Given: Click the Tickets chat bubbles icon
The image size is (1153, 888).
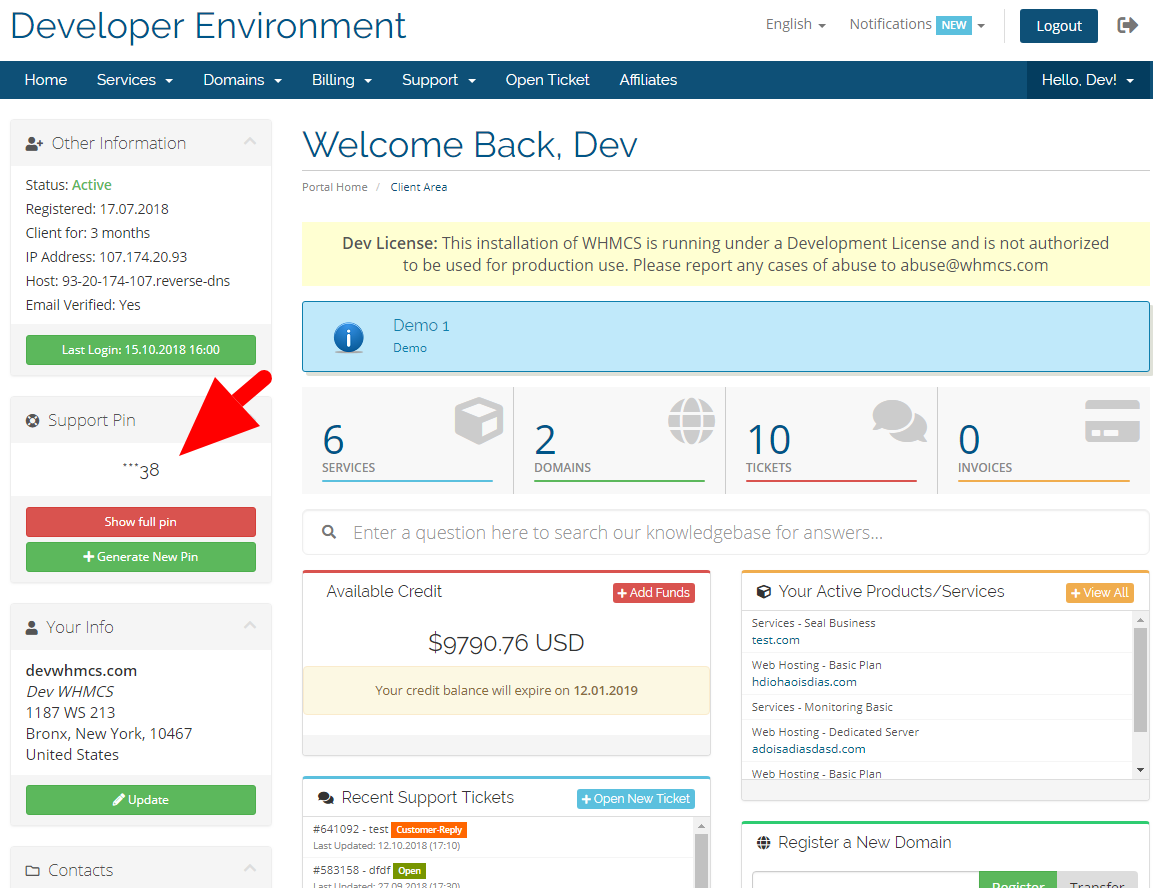Looking at the screenshot, I should 899,420.
